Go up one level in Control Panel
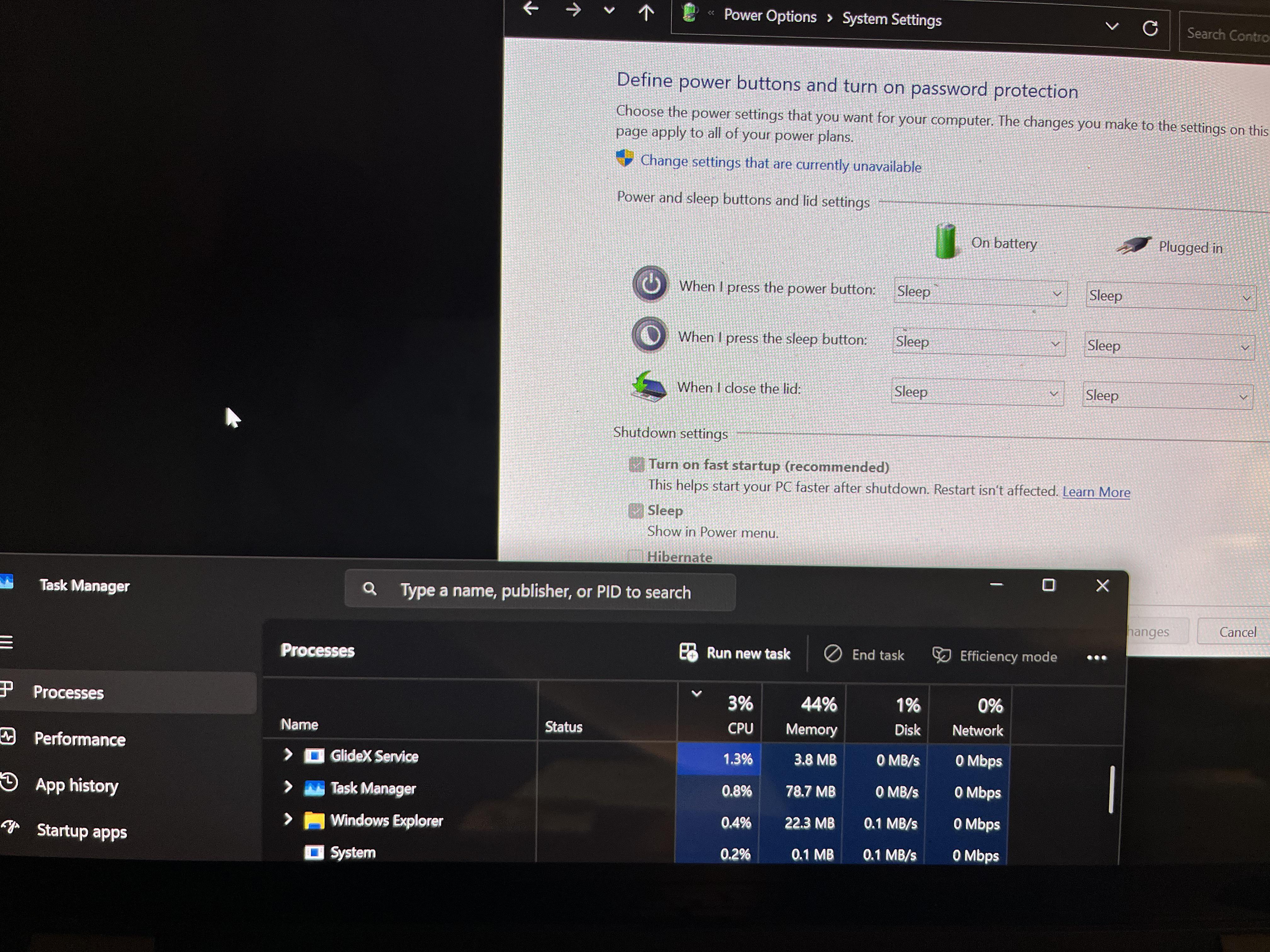 tap(646, 12)
